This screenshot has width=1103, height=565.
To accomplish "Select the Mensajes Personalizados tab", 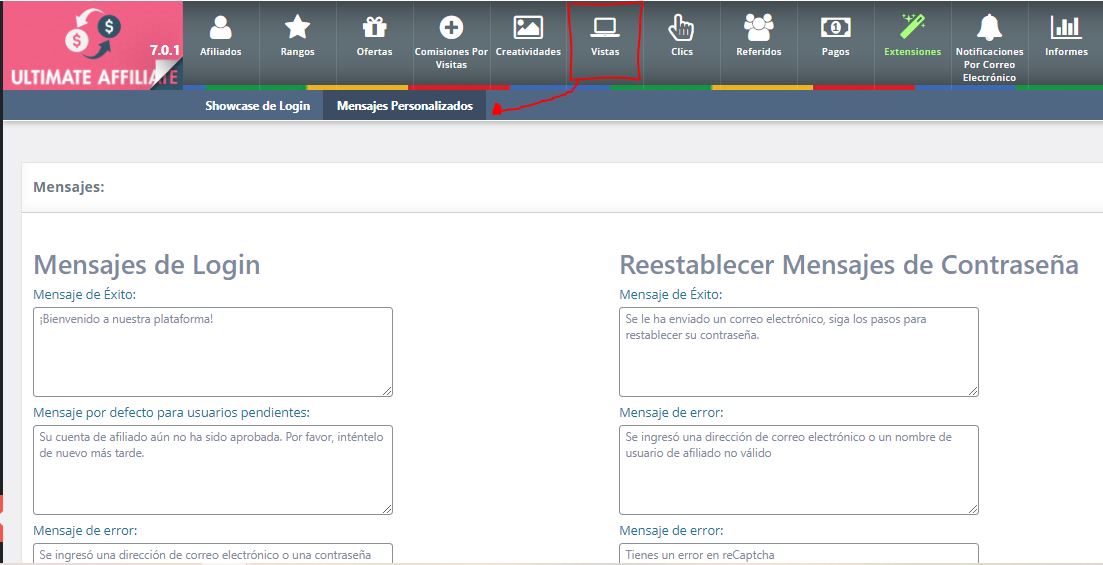I will point(404,106).
